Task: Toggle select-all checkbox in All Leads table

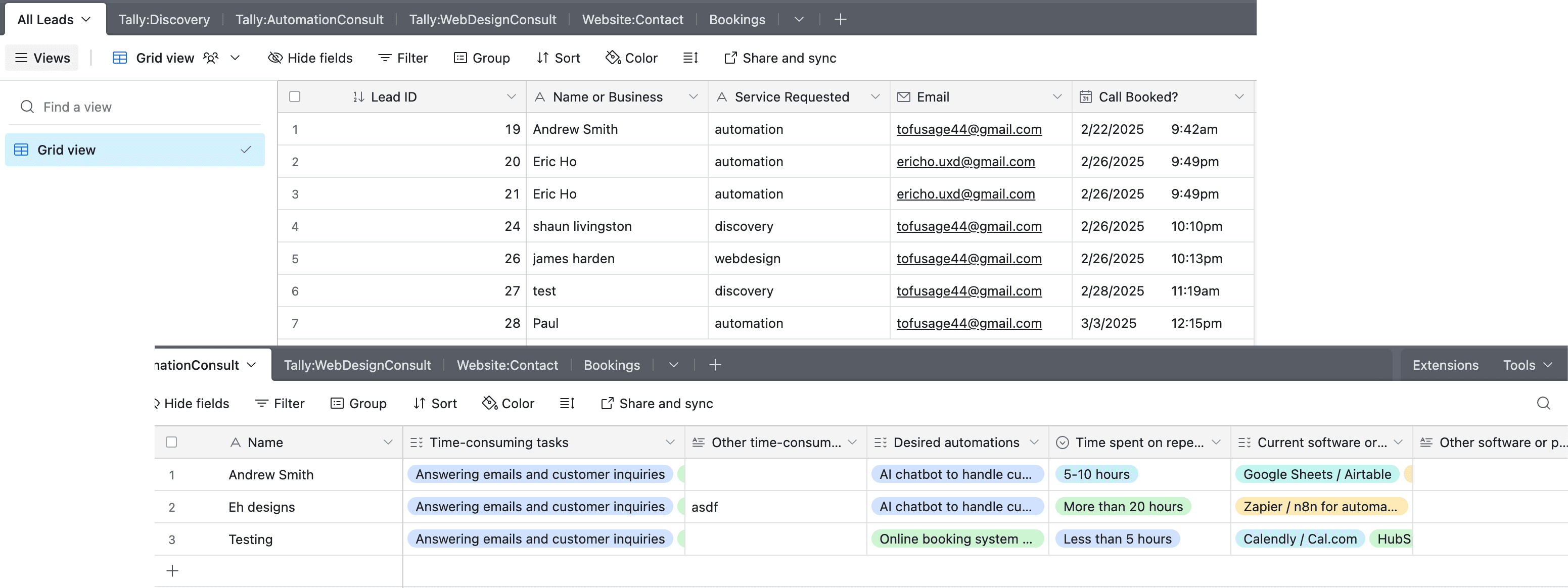Action: coord(295,96)
